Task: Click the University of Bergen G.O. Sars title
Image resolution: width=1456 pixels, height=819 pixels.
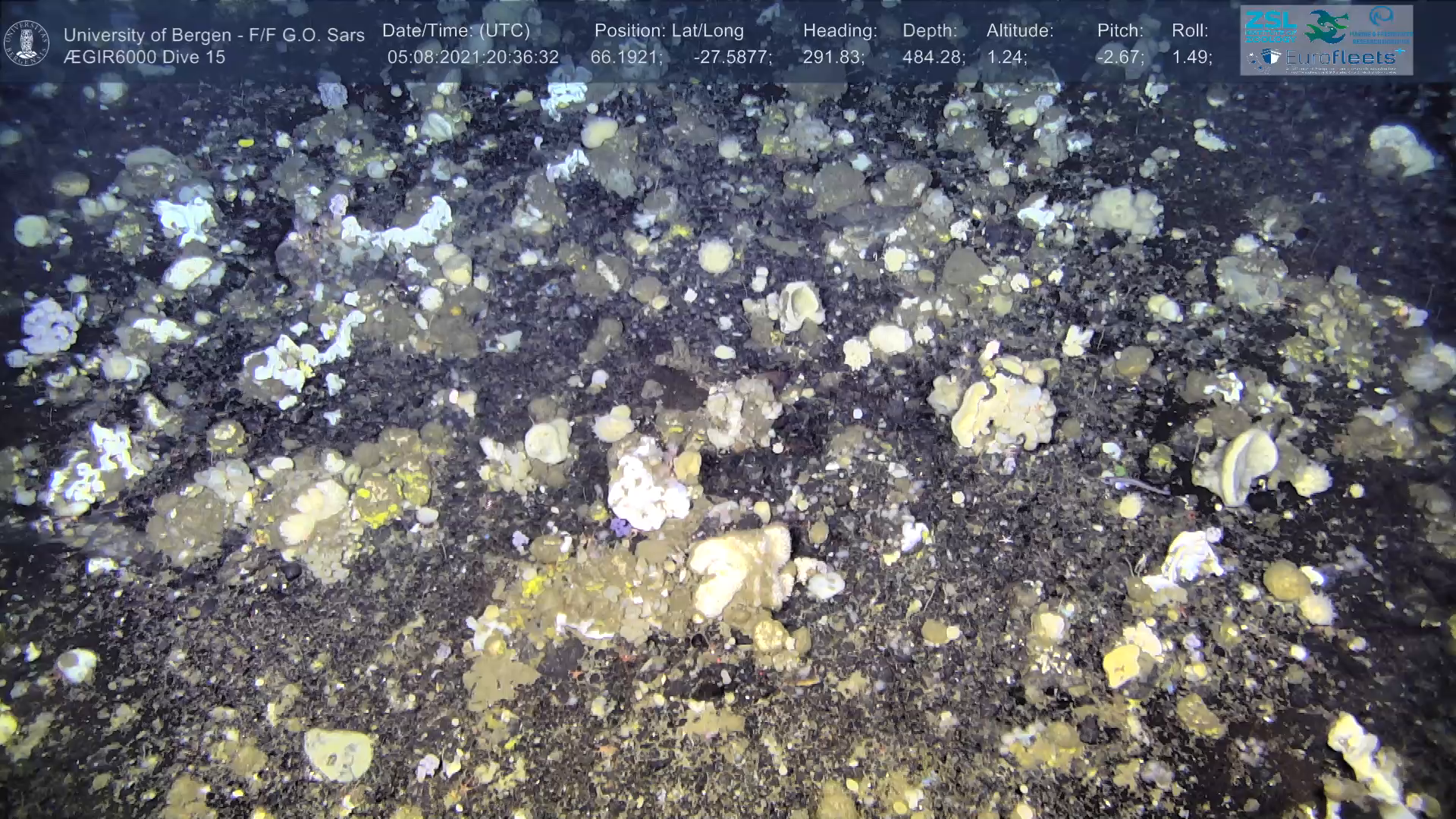Action: 214,35
